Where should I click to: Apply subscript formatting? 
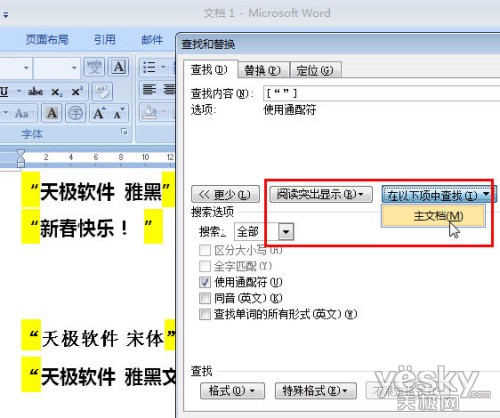[x=56, y=91]
